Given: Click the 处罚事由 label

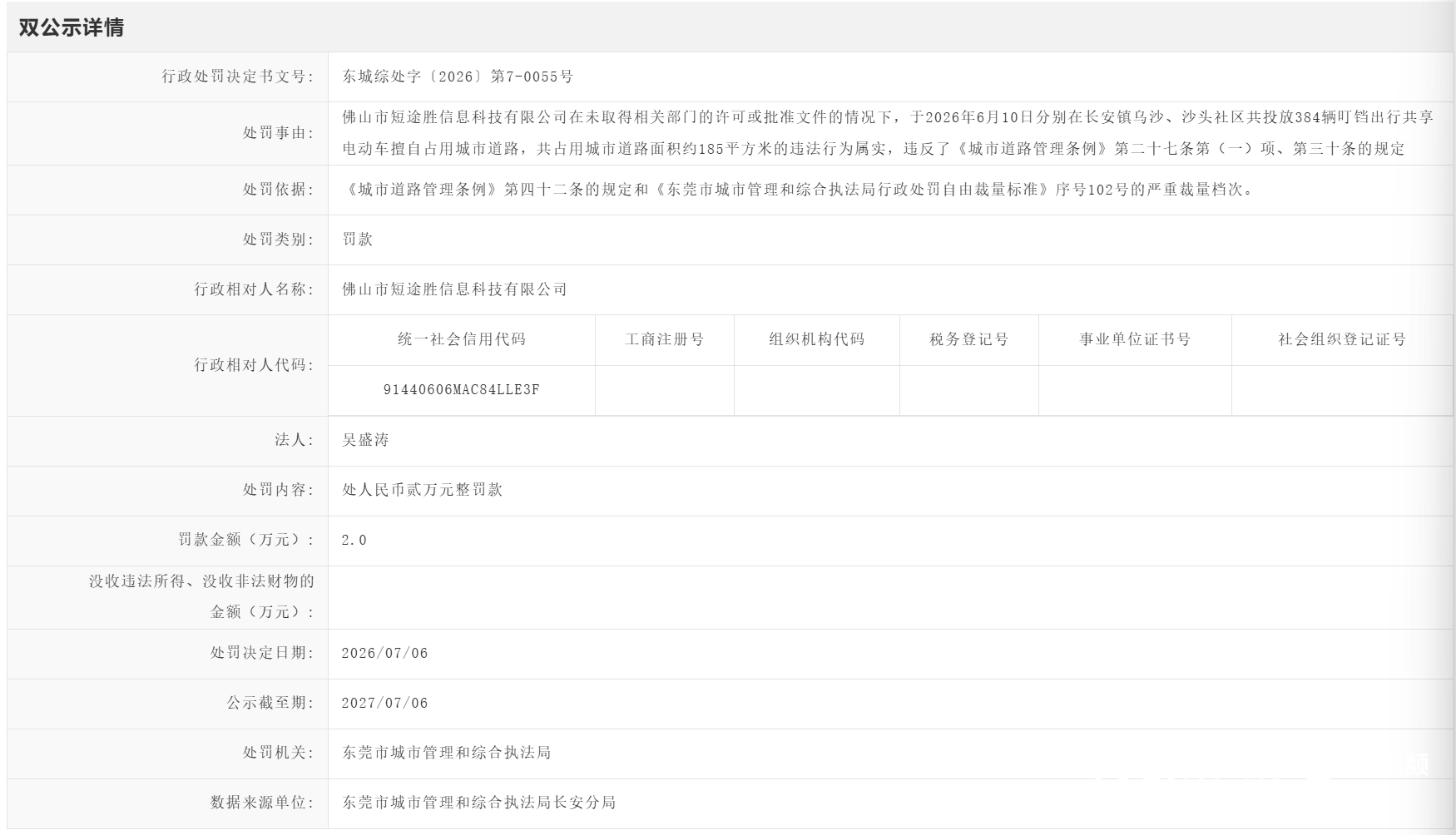Looking at the screenshot, I should tap(279, 133).
